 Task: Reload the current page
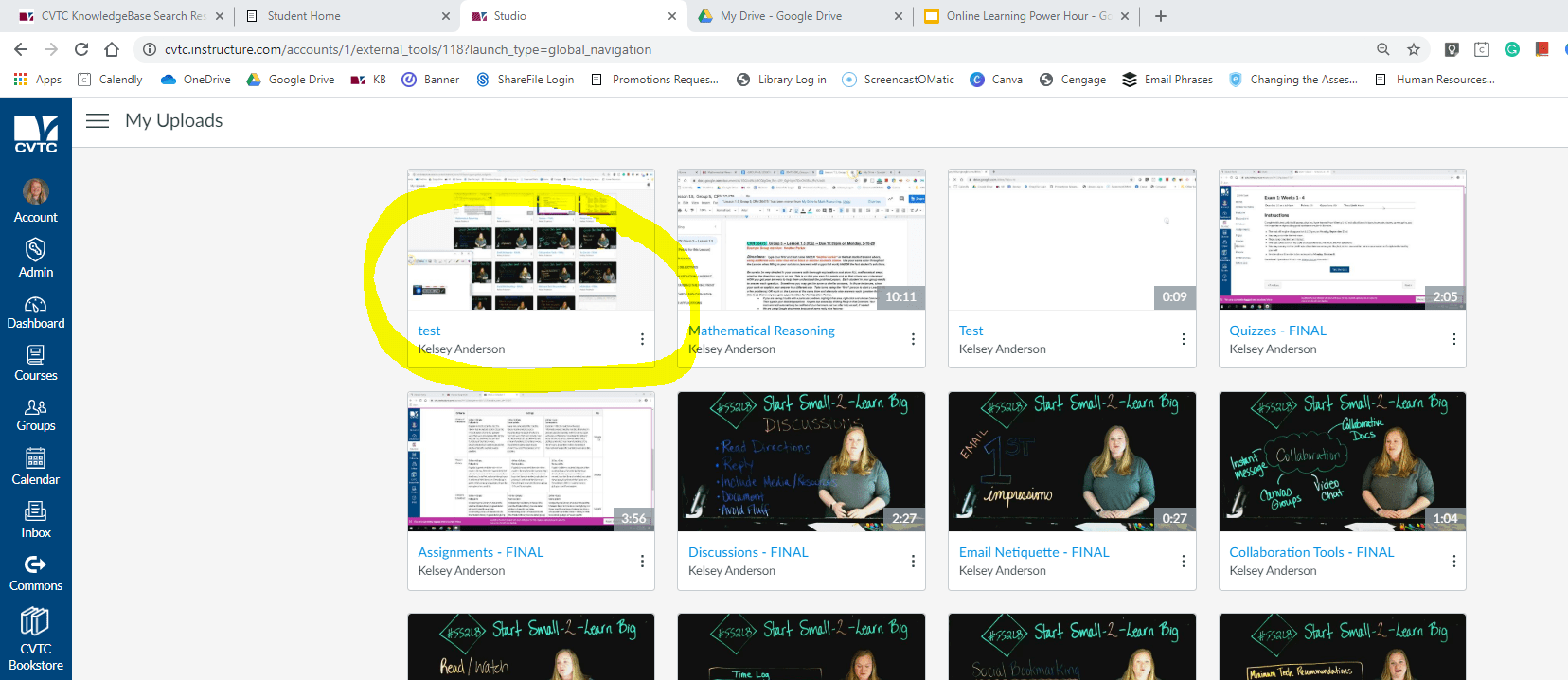point(81,49)
